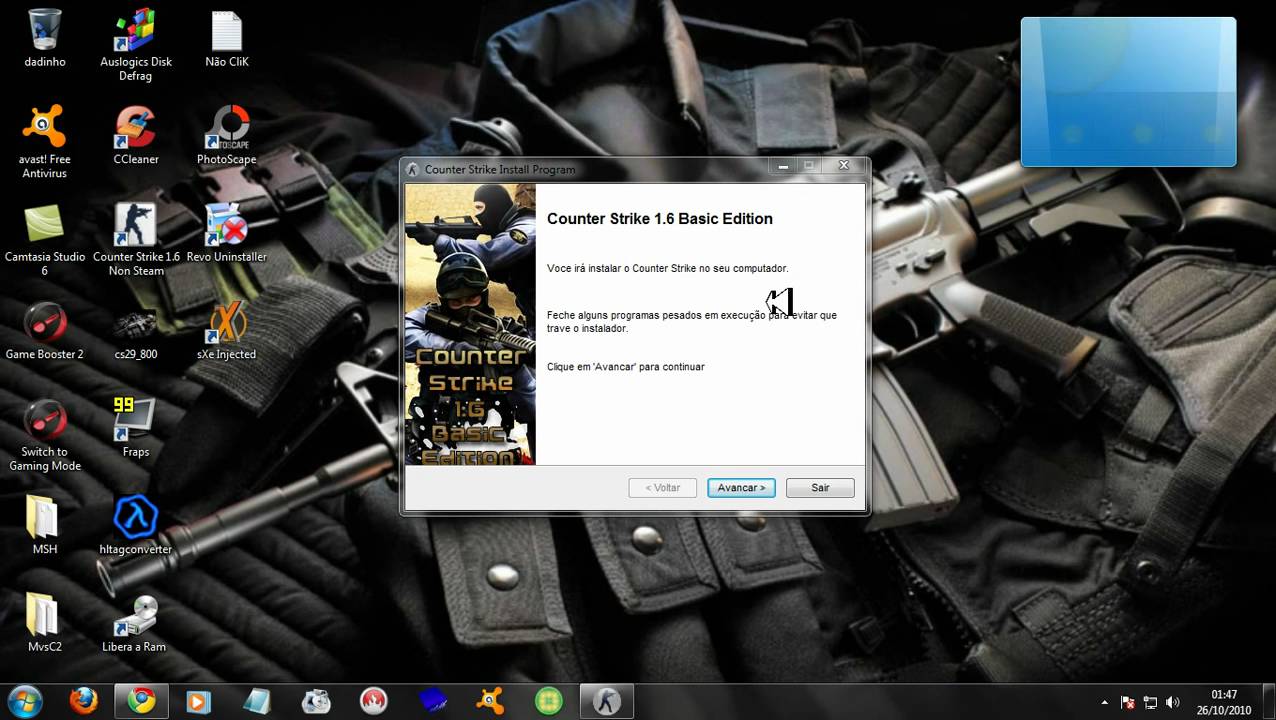
Task: Open the printer-like gray taskbar icon
Action: click(316, 701)
